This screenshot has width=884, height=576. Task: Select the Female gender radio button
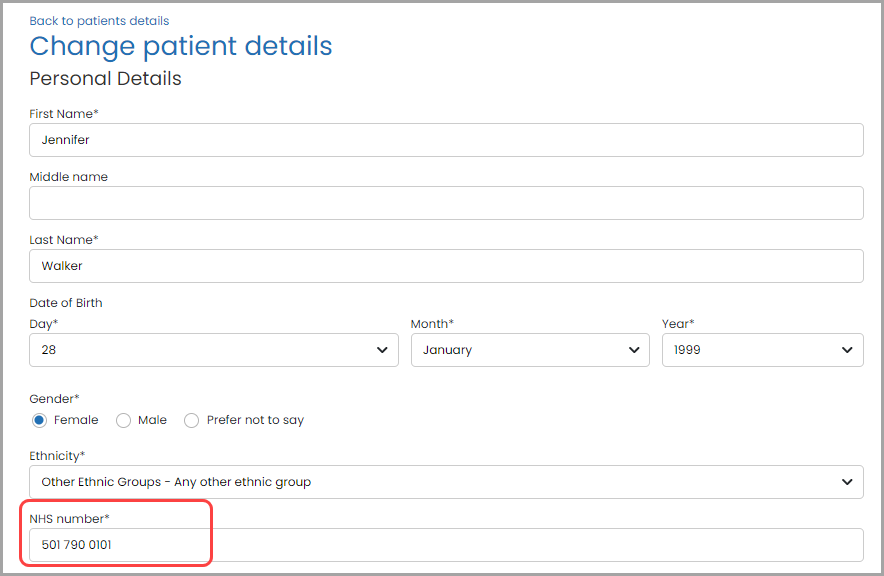39,420
